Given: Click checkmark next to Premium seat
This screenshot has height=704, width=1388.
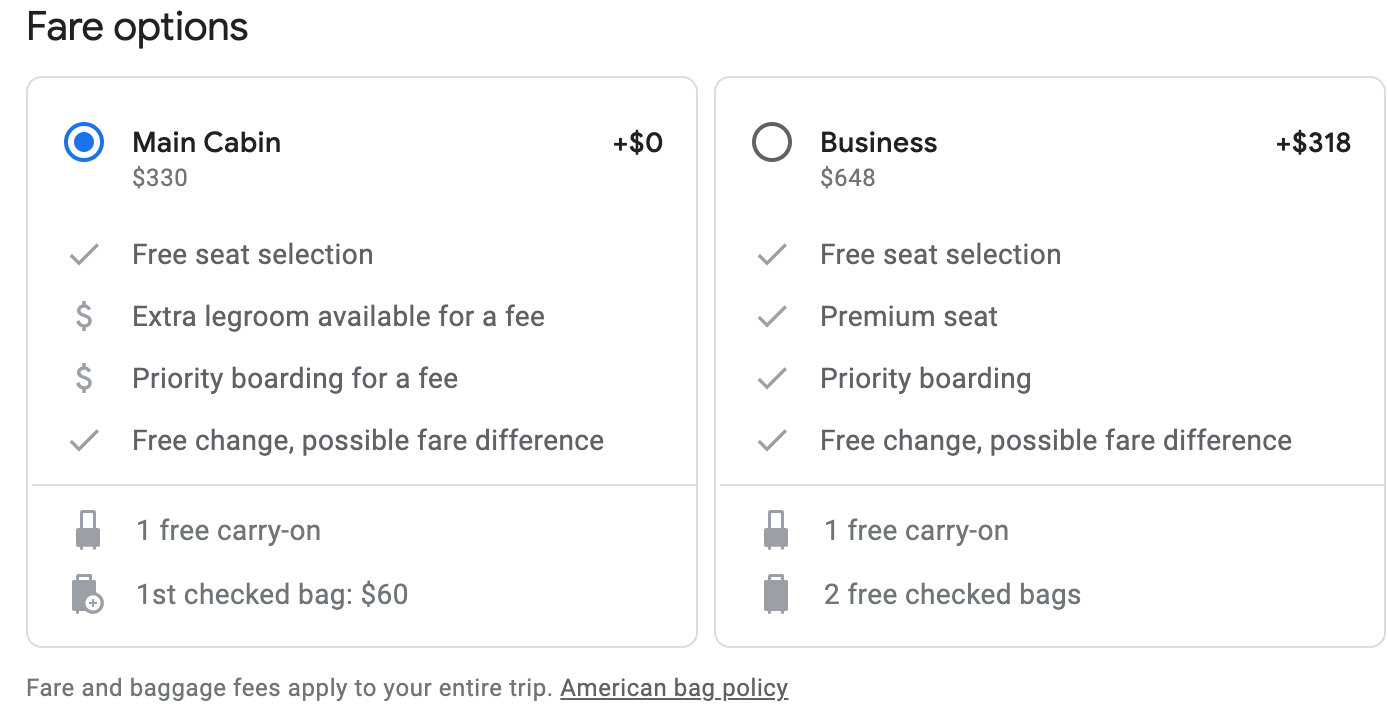Looking at the screenshot, I should [x=772, y=317].
